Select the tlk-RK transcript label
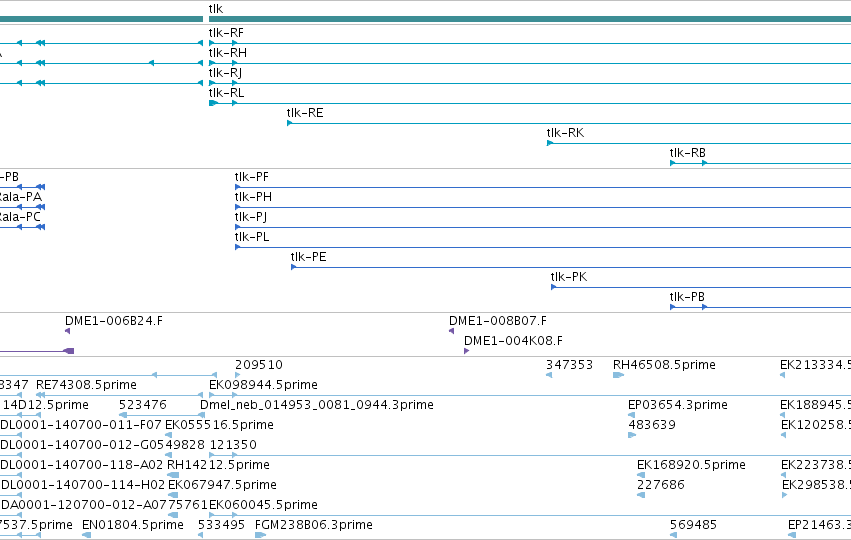The image size is (851, 540). (x=566, y=134)
